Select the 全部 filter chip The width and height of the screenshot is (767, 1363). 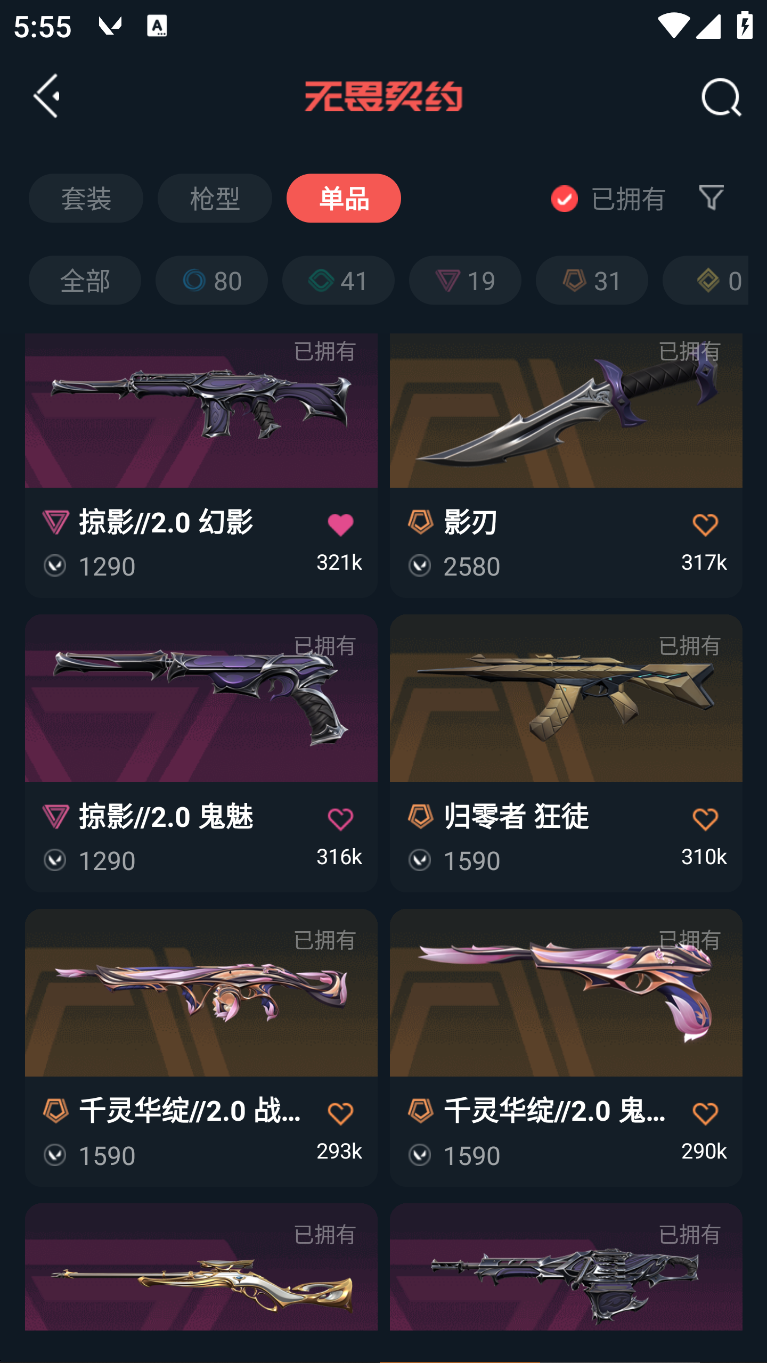pos(85,280)
